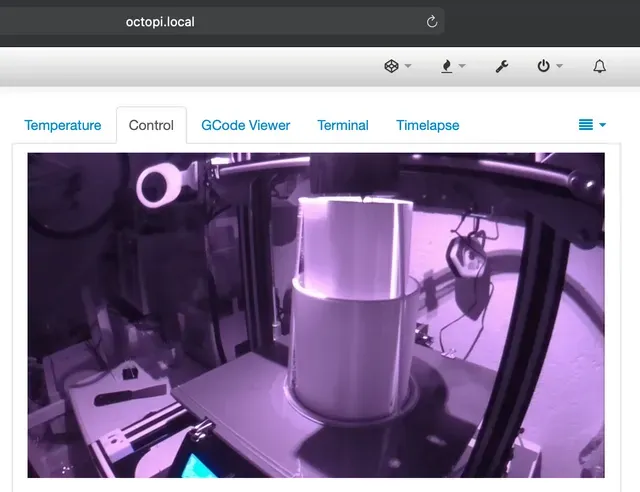Open the cube plugin menu icon

click(x=391, y=66)
